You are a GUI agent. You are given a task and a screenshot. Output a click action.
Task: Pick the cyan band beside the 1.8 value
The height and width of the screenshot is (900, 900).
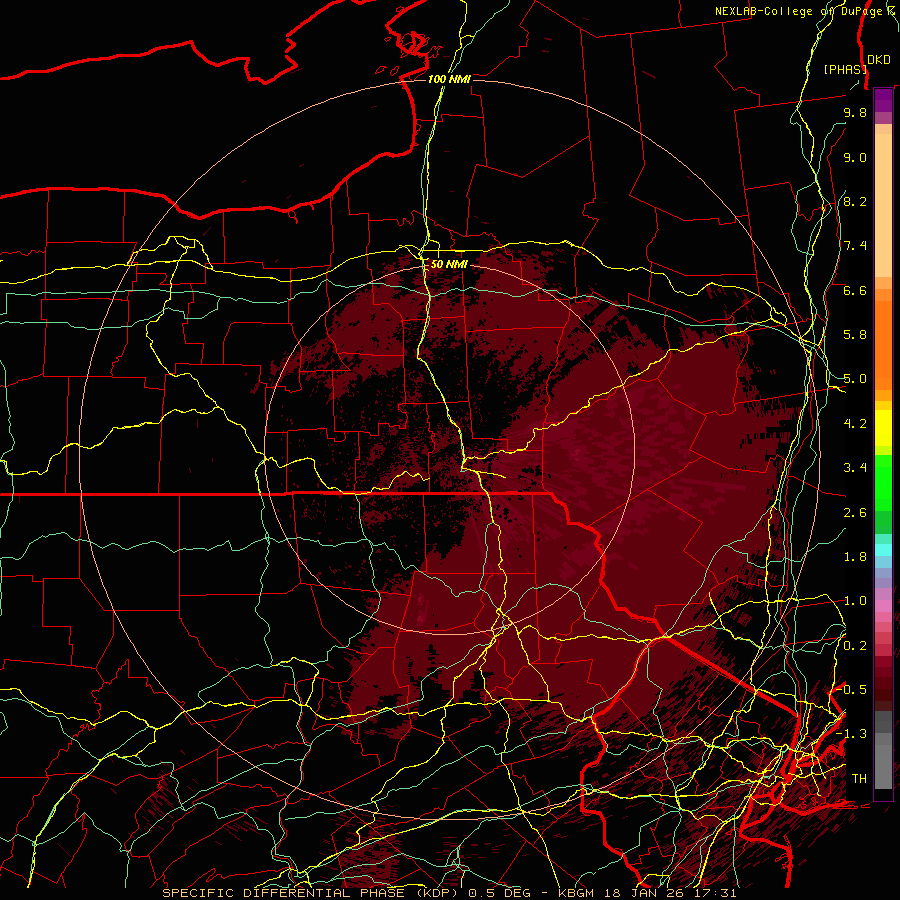[x=883, y=550]
